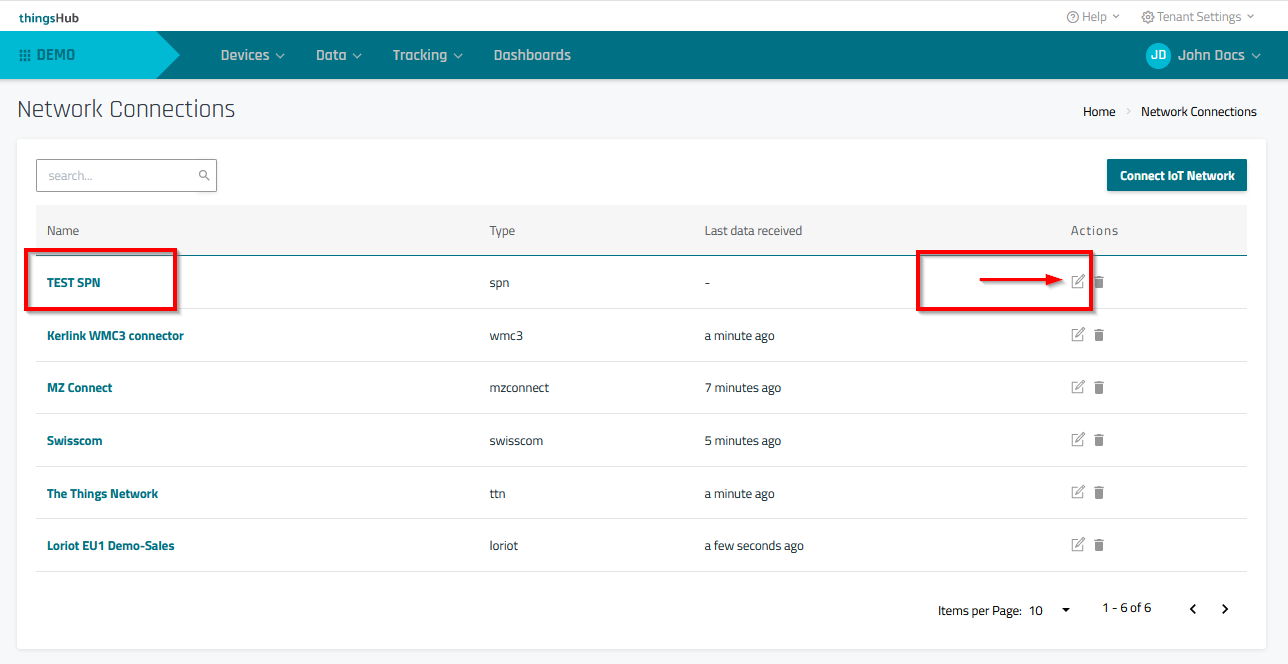This screenshot has width=1288, height=664.
Task: Select the 'ttn' type cell
Action: (x=498, y=494)
